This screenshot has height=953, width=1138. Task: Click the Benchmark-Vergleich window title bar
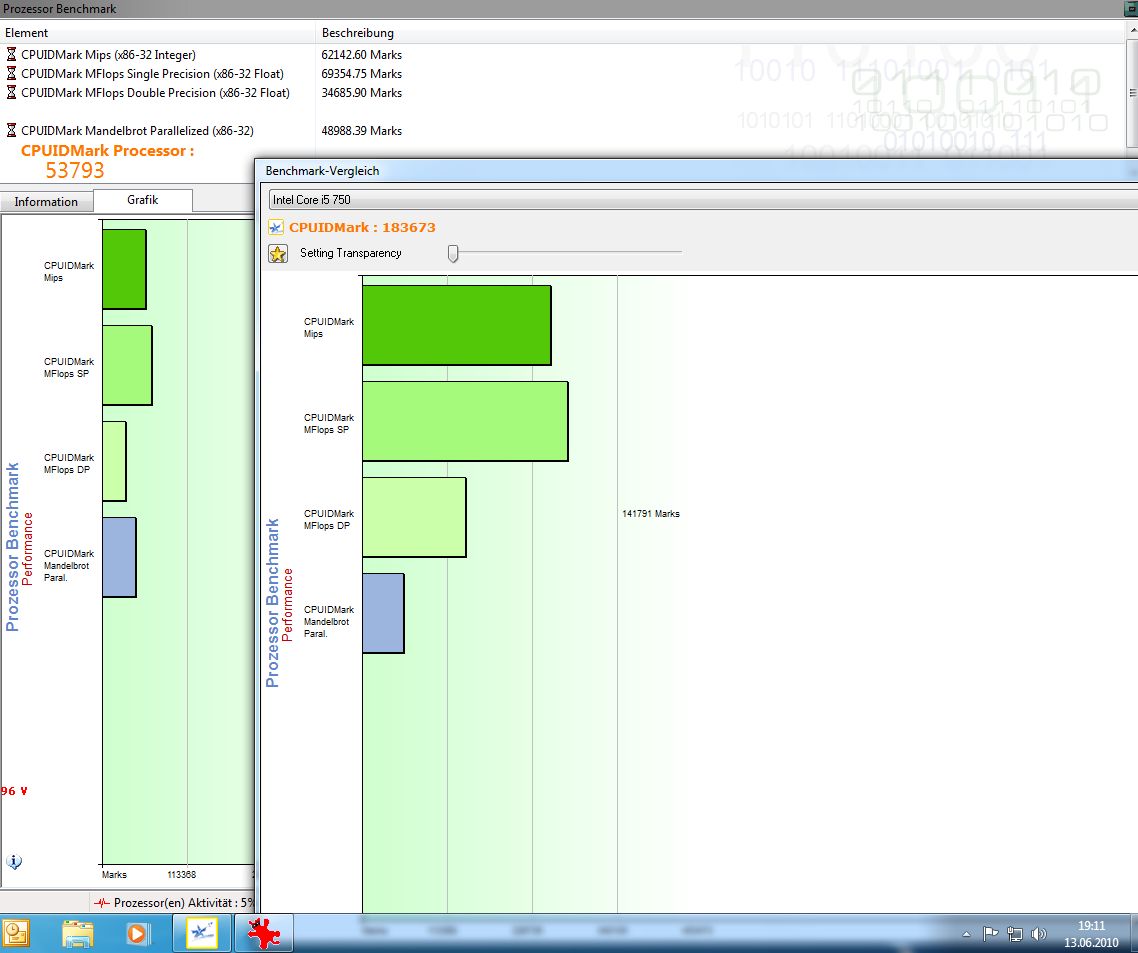[698, 171]
